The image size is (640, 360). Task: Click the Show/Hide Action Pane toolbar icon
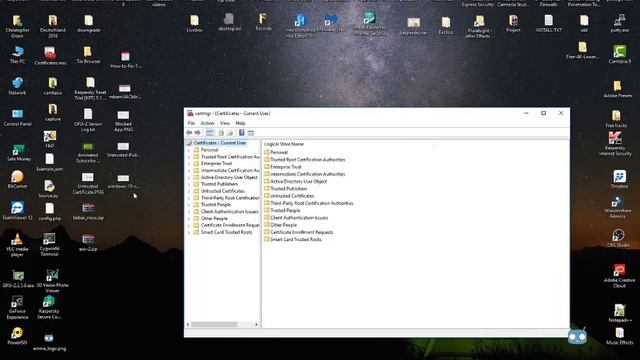[251, 133]
